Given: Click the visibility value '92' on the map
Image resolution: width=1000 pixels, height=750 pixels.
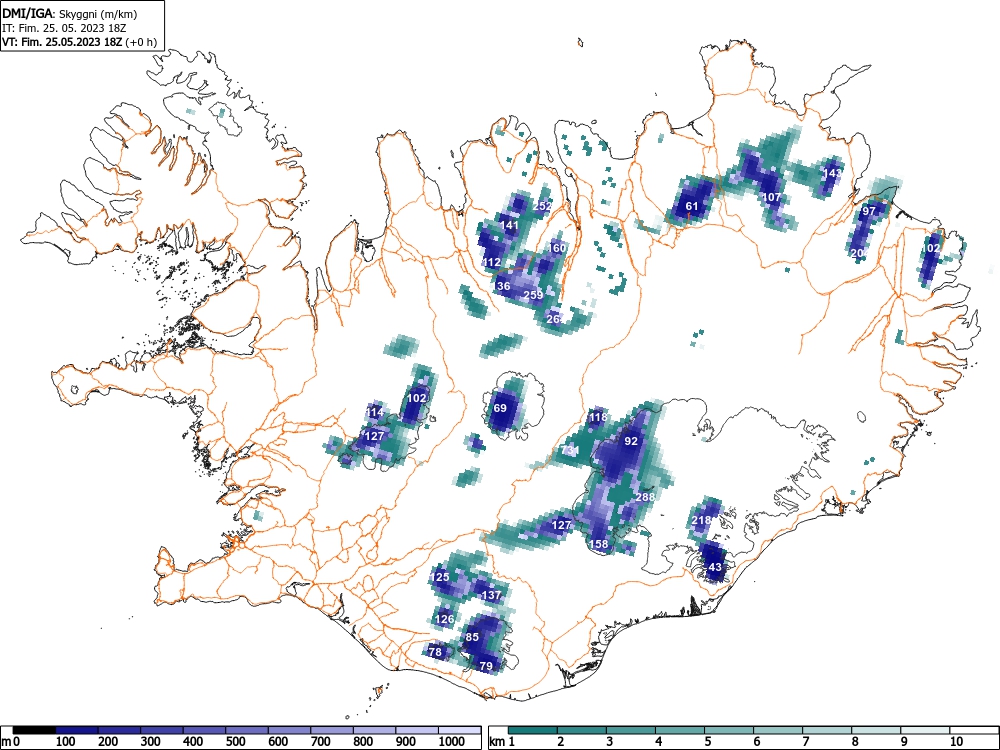Looking at the screenshot, I should (x=631, y=441).
